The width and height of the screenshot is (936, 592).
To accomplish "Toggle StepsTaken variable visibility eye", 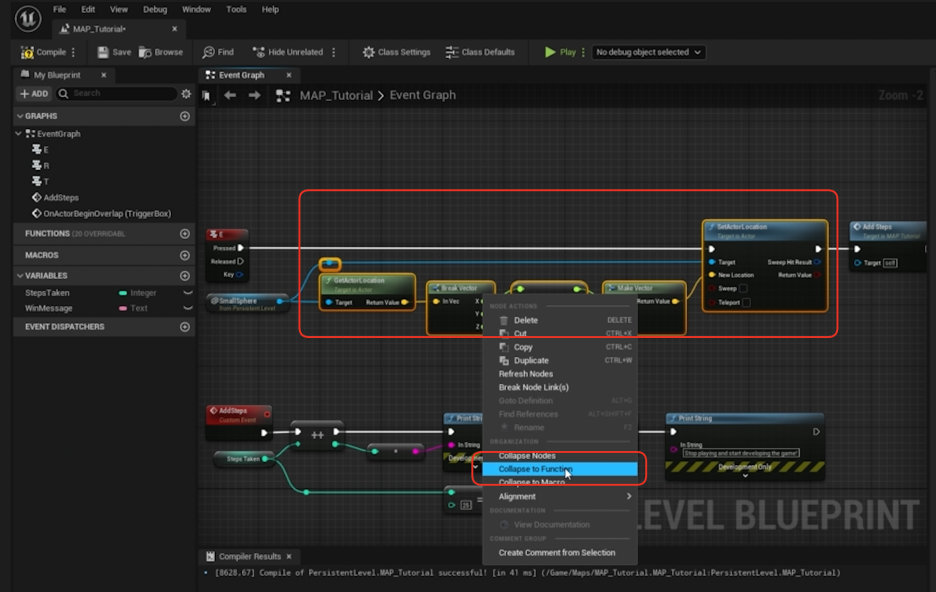I will 187,293.
